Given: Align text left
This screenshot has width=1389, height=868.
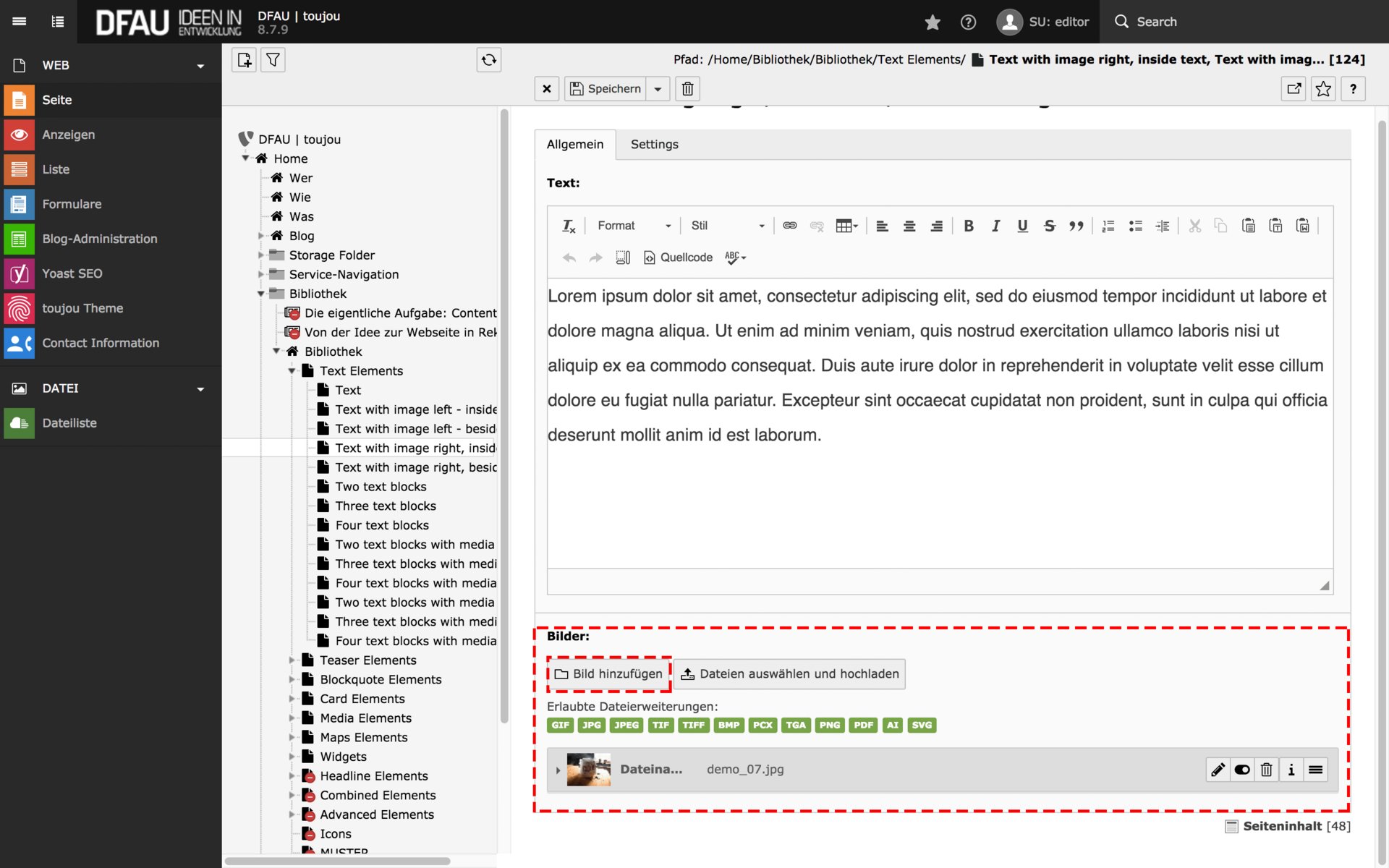Looking at the screenshot, I should [882, 226].
